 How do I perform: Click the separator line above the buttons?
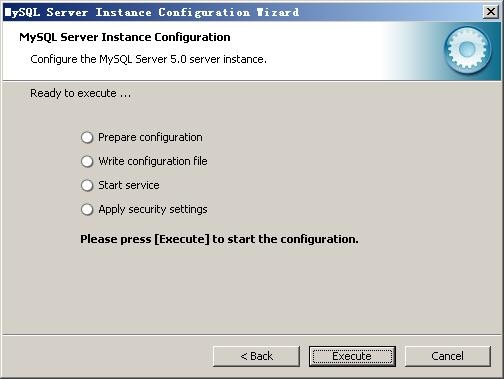point(252,335)
